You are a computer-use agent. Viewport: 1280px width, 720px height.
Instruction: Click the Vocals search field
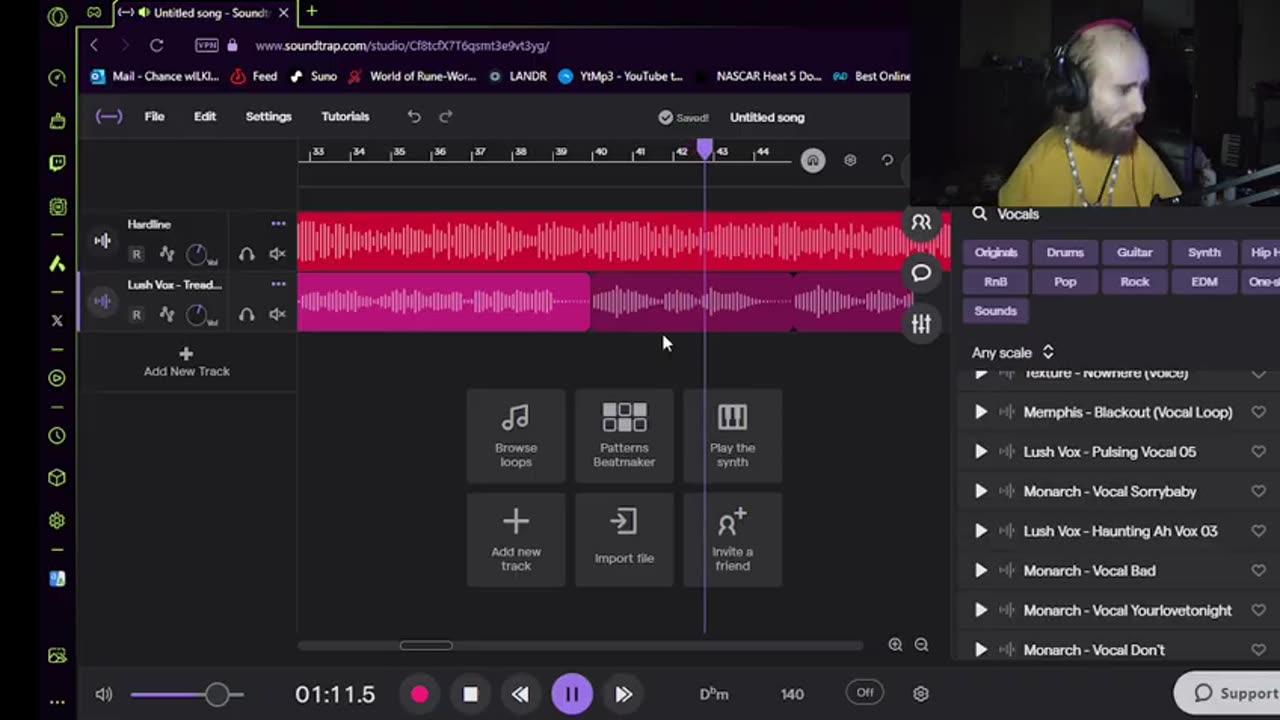(1030, 213)
